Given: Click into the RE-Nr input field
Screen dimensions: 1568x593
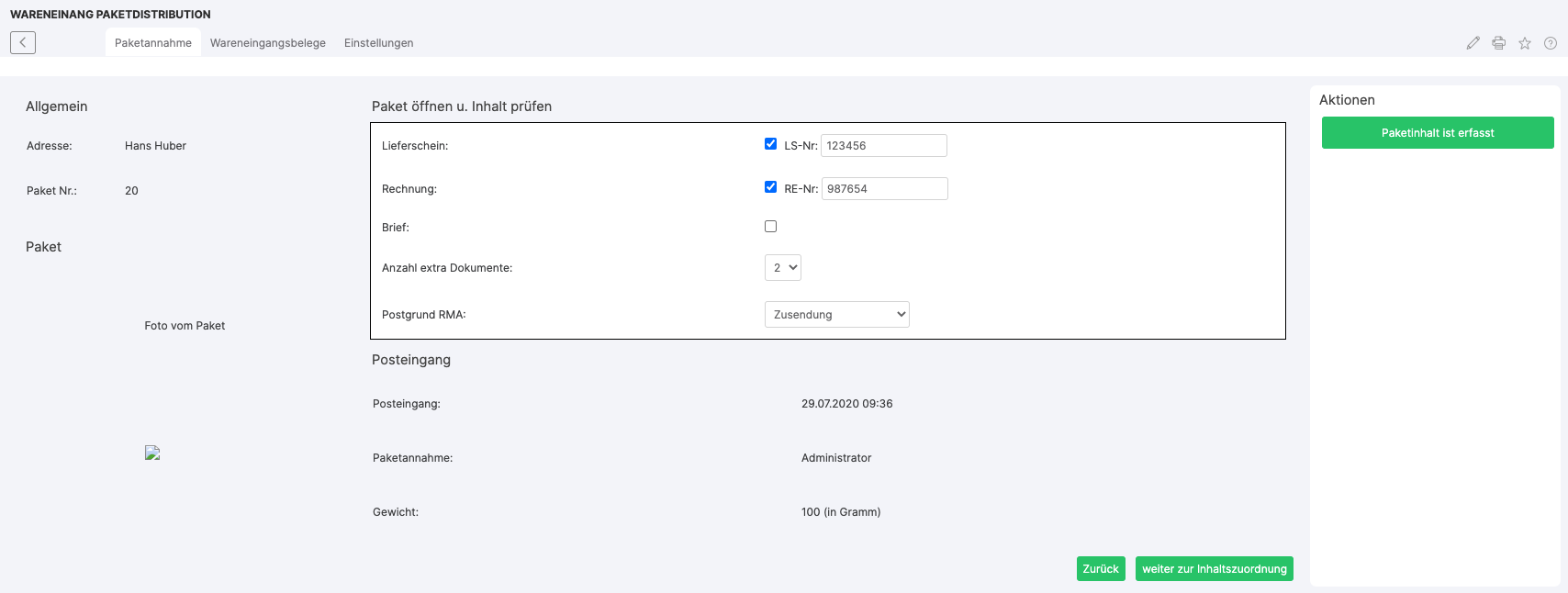Looking at the screenshot, I should coord(884,189).
